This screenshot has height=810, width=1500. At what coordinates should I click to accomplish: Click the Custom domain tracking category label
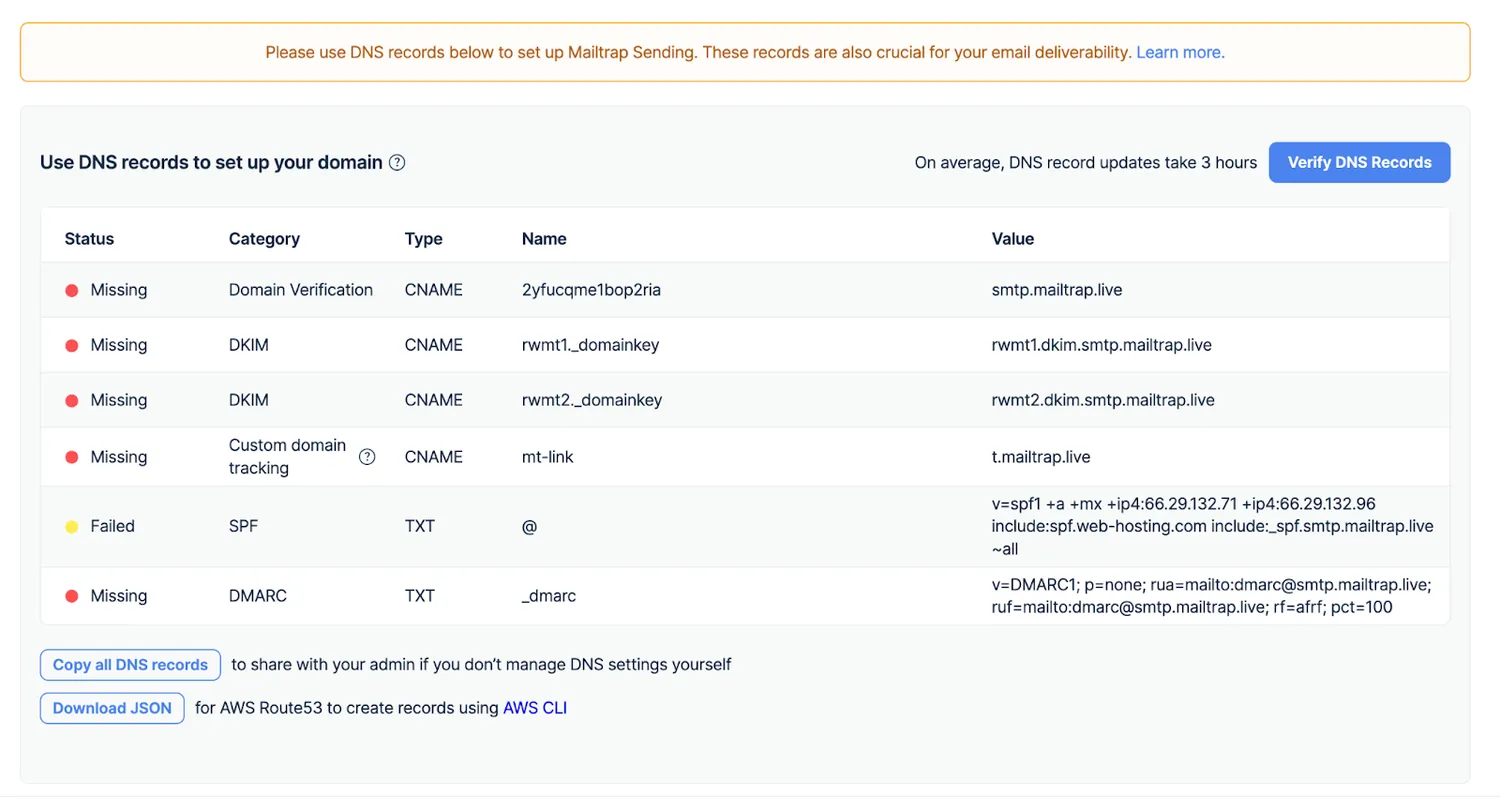[x=287, y=457]
